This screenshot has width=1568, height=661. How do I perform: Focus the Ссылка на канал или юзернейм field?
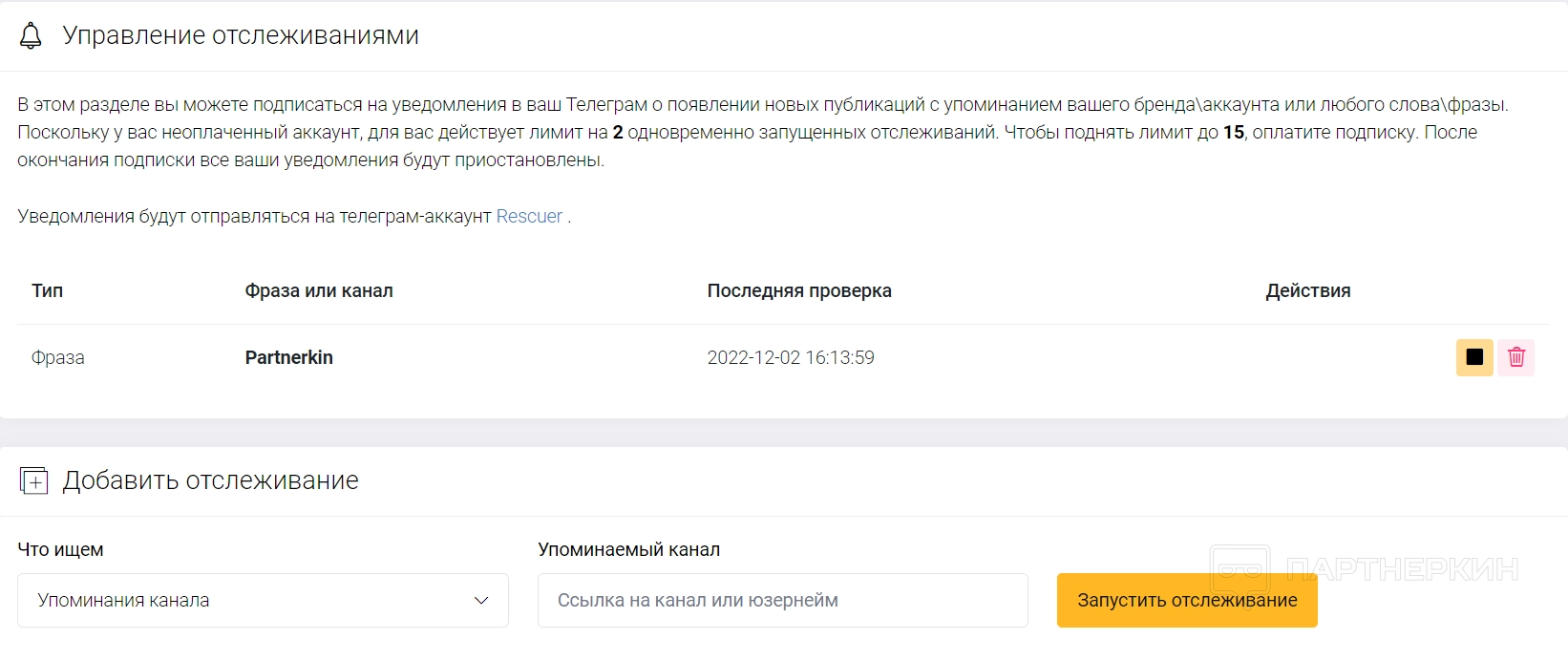pos(782,600)
